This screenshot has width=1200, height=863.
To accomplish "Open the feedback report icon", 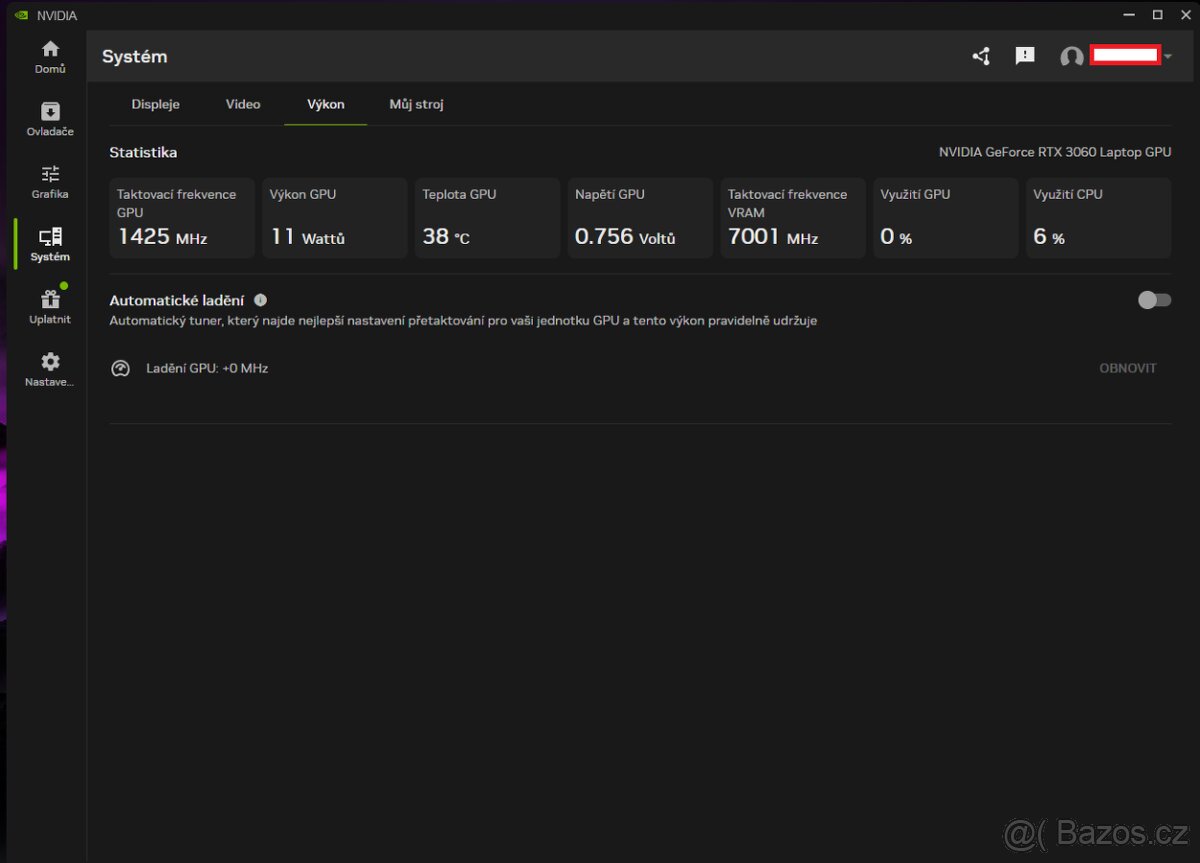I will point(1024,57).
